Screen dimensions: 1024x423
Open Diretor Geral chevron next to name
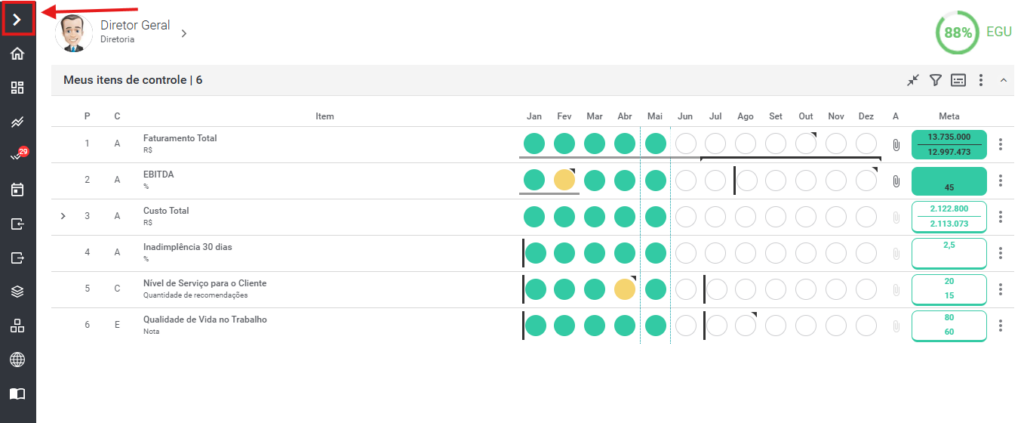(184, 33)
